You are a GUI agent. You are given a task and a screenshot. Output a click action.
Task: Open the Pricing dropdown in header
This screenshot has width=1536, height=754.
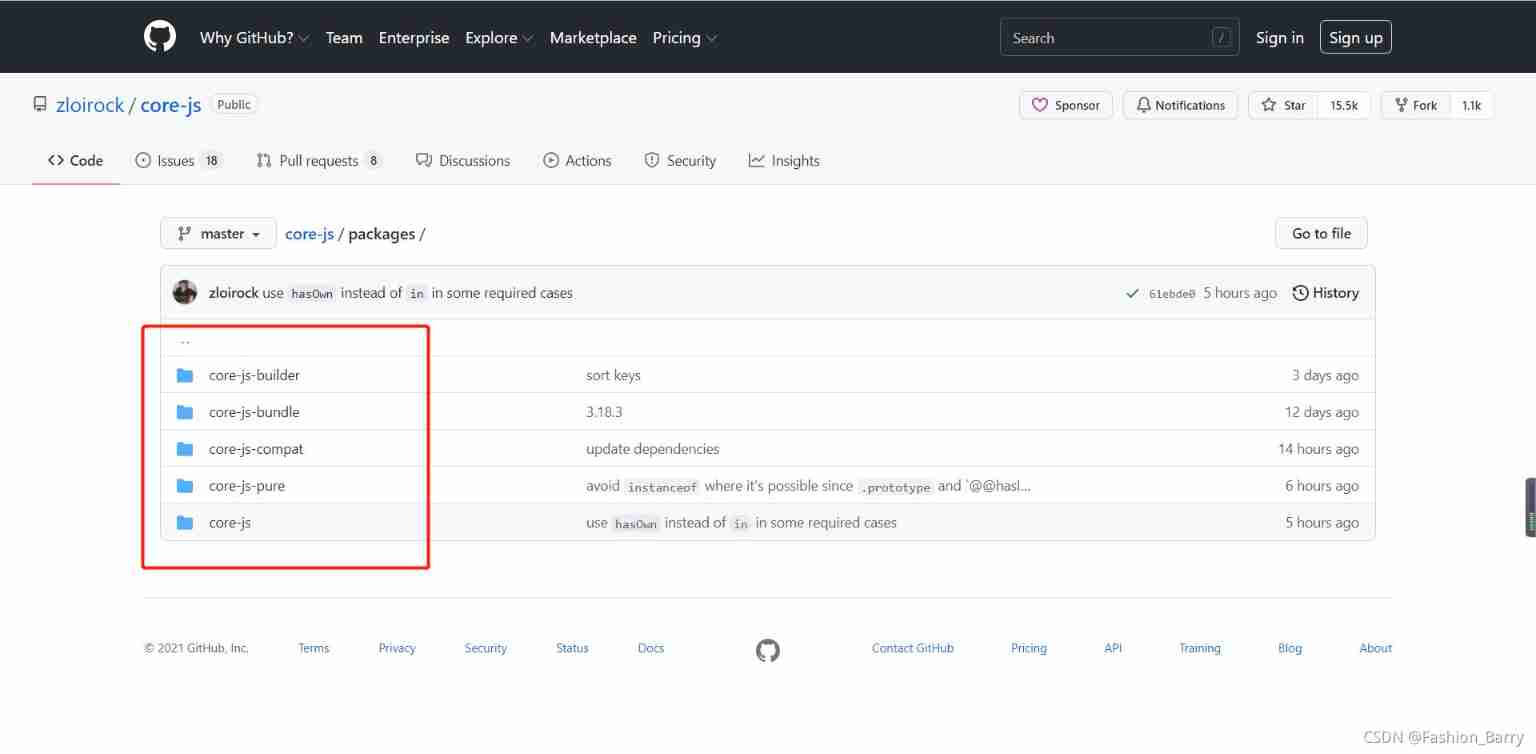pyautogui.click(x=685, y=38)
